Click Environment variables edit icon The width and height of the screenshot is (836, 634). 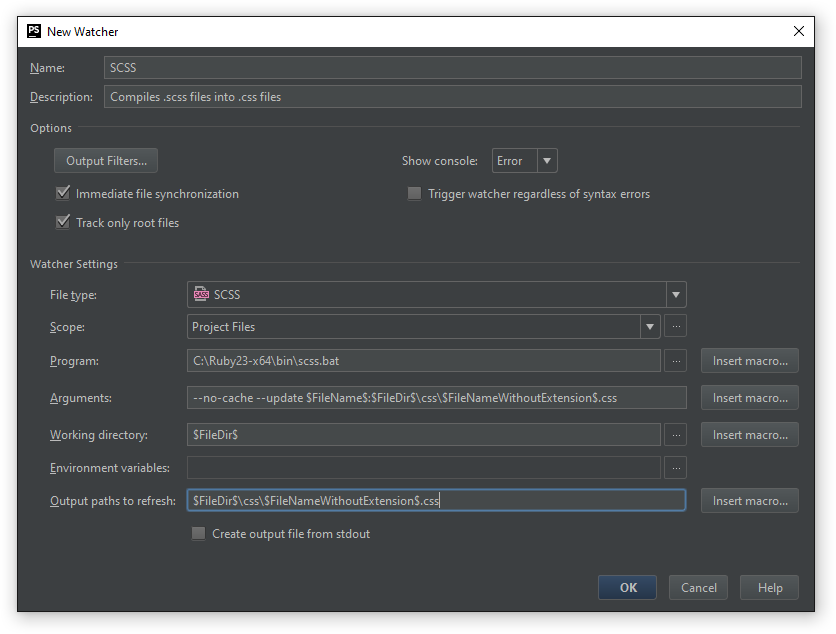[676, 468]
